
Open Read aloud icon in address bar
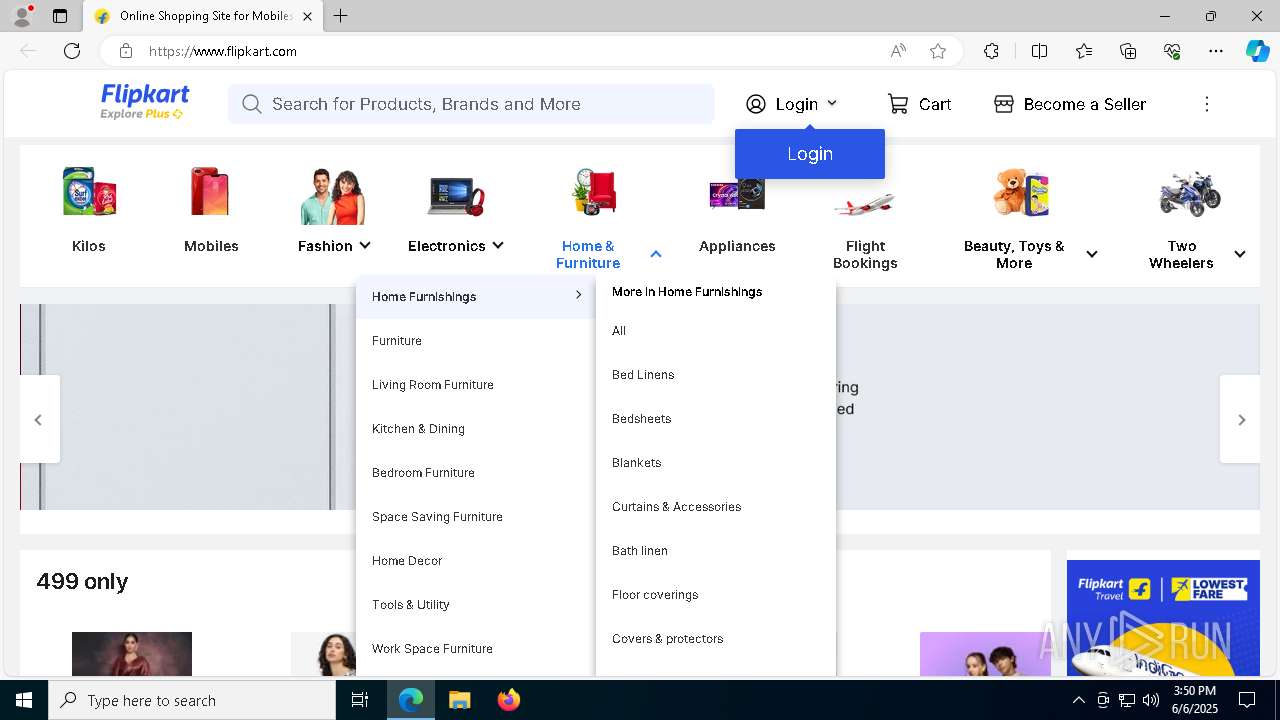pyautogui.click(x=898, y=51)
